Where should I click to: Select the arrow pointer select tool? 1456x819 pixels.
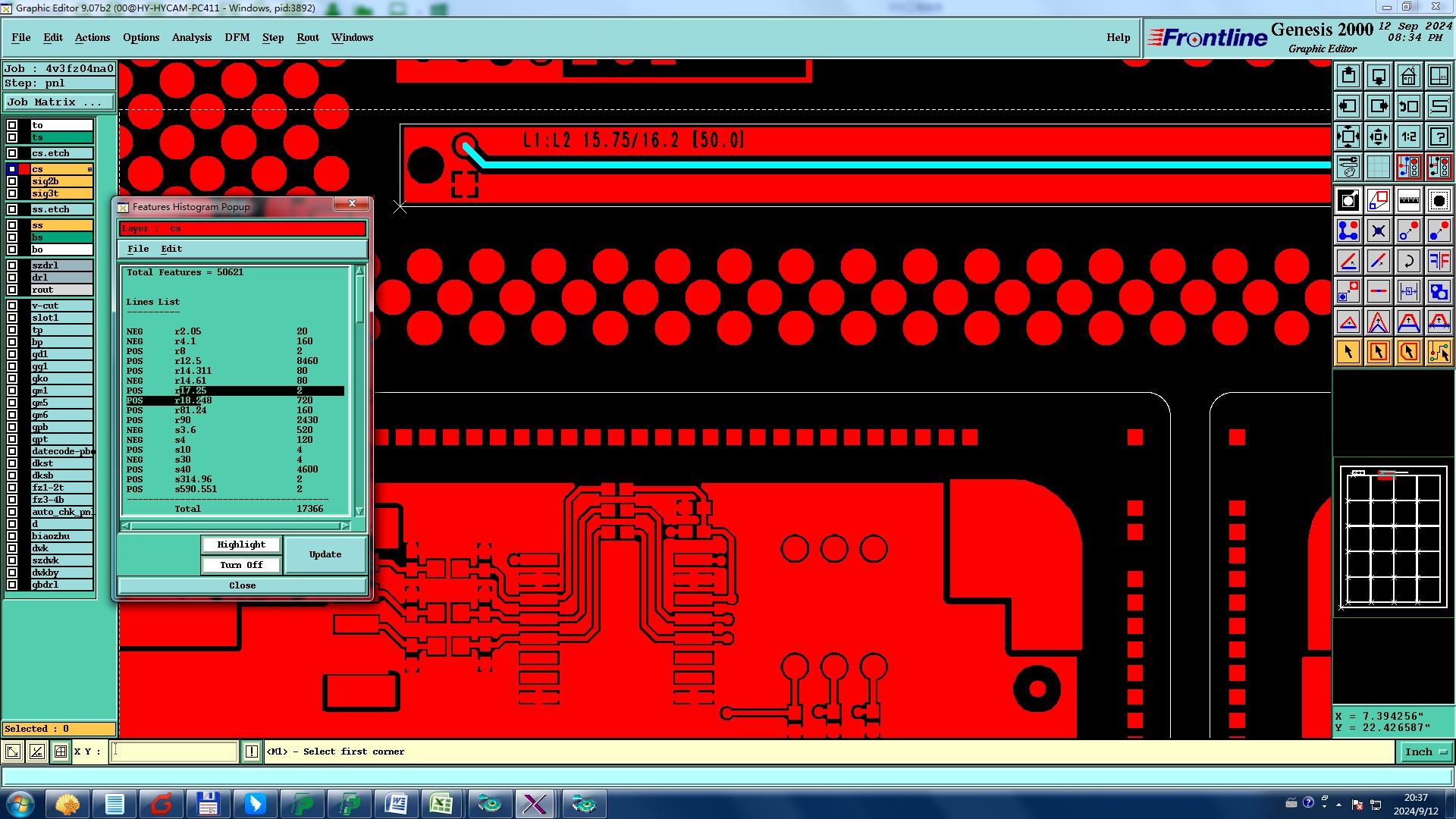pos(1348,352)
